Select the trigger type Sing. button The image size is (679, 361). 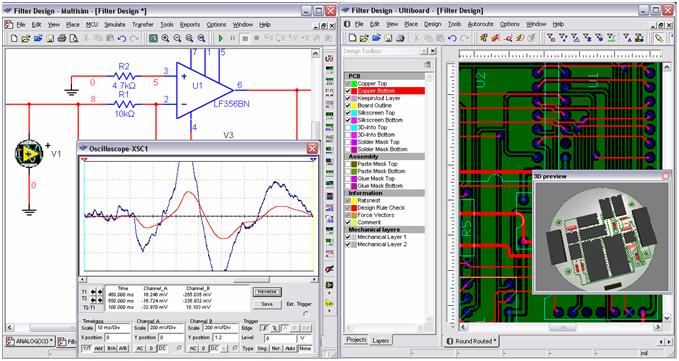262,348
